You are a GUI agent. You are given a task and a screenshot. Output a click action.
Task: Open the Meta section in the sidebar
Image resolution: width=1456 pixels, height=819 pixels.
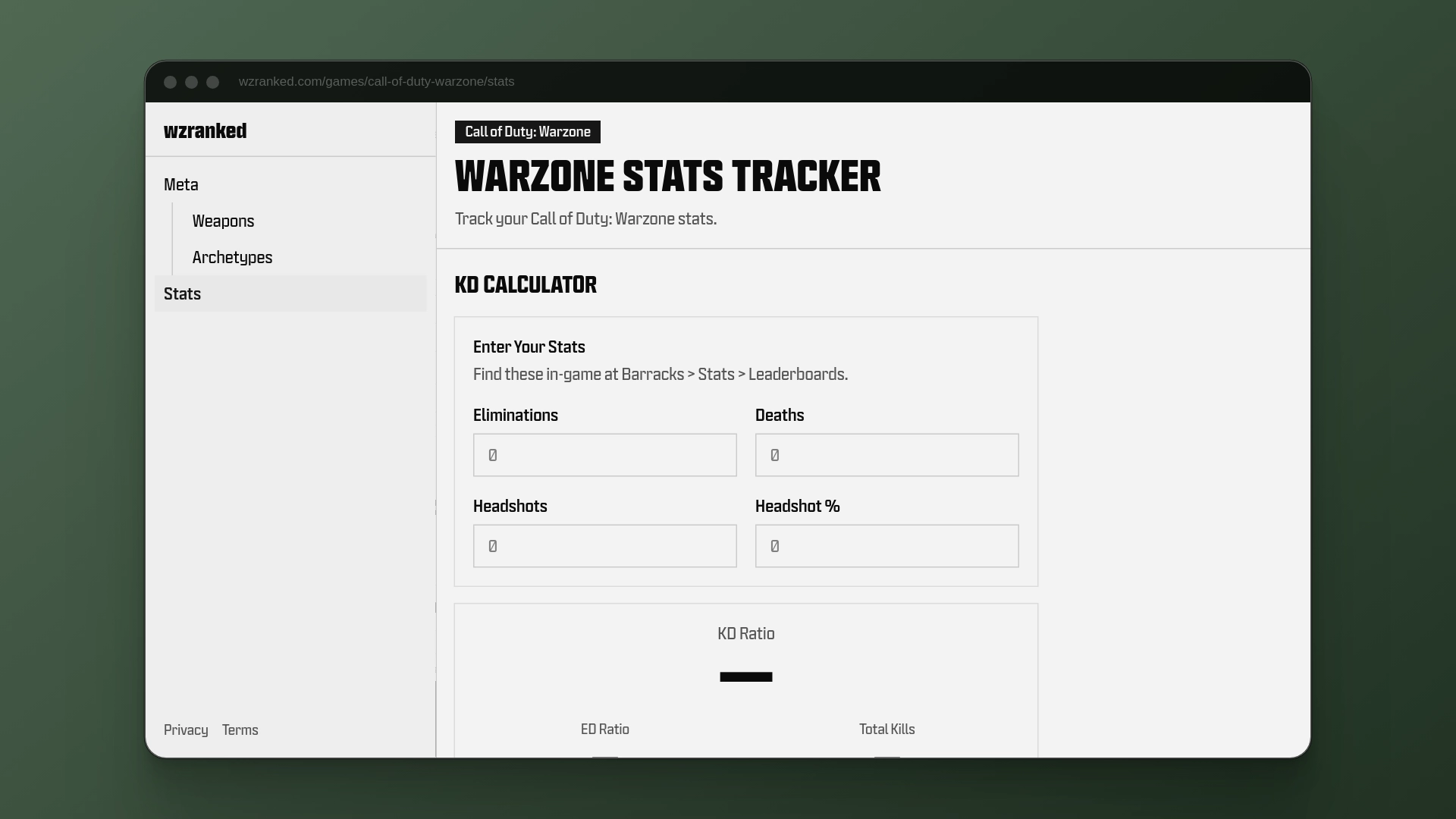pyautogui.click(x=181, y=185)
